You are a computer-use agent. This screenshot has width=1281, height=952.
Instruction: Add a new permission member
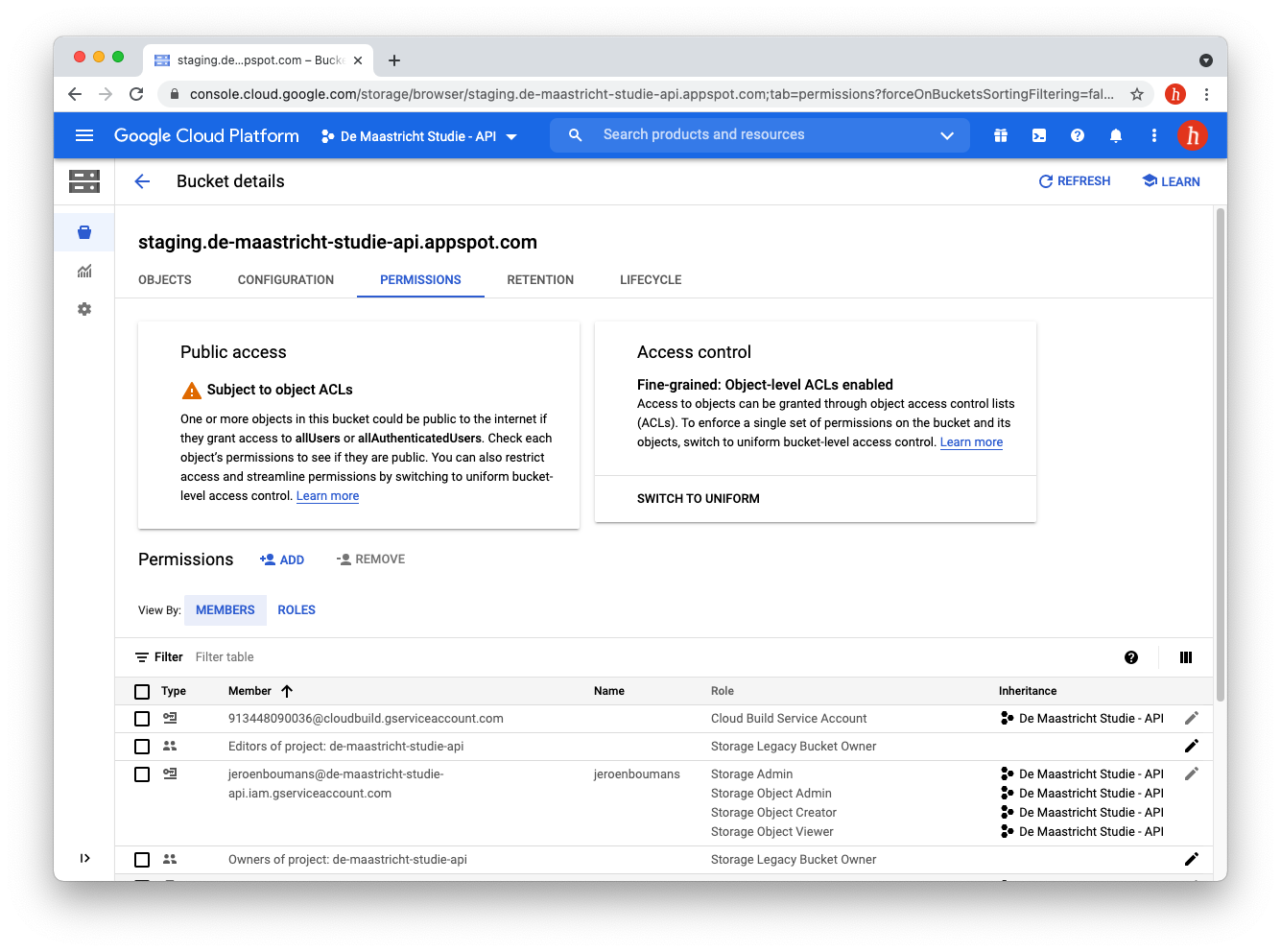pos(282,559)
